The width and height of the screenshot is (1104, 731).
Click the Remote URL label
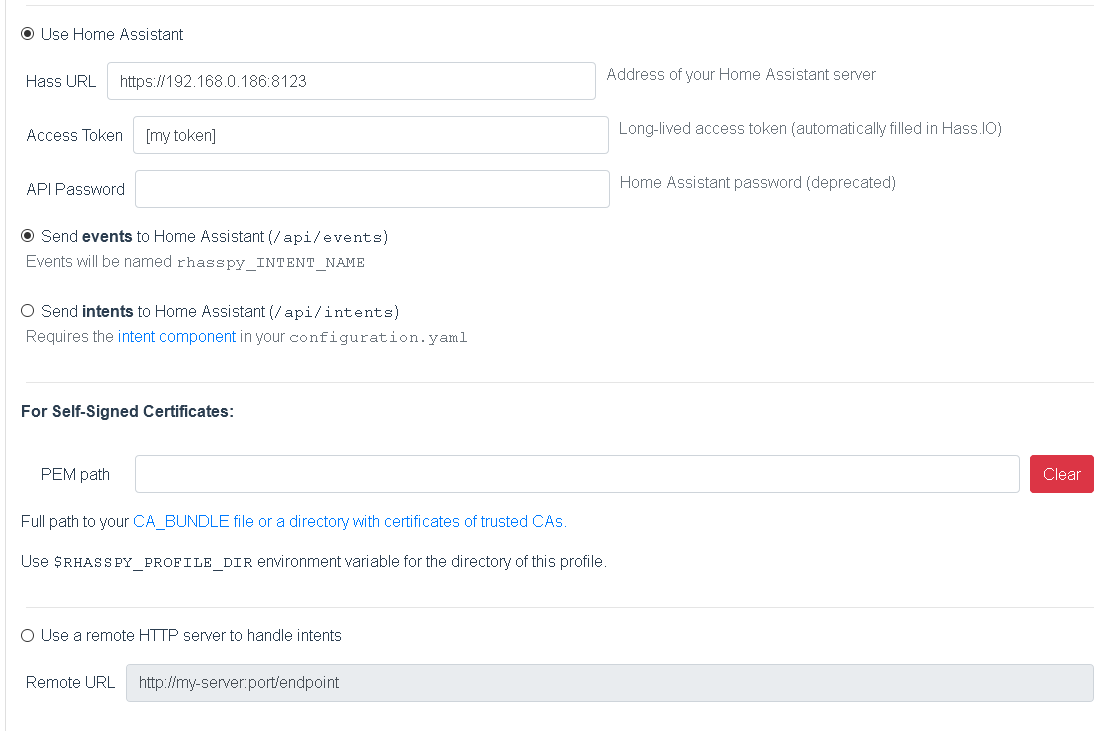pyautogui.click(x=70, y=682)
